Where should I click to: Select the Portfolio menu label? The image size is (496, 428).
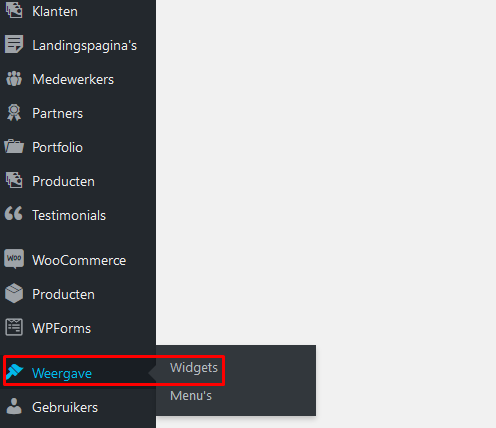click(x=57, y=147)
